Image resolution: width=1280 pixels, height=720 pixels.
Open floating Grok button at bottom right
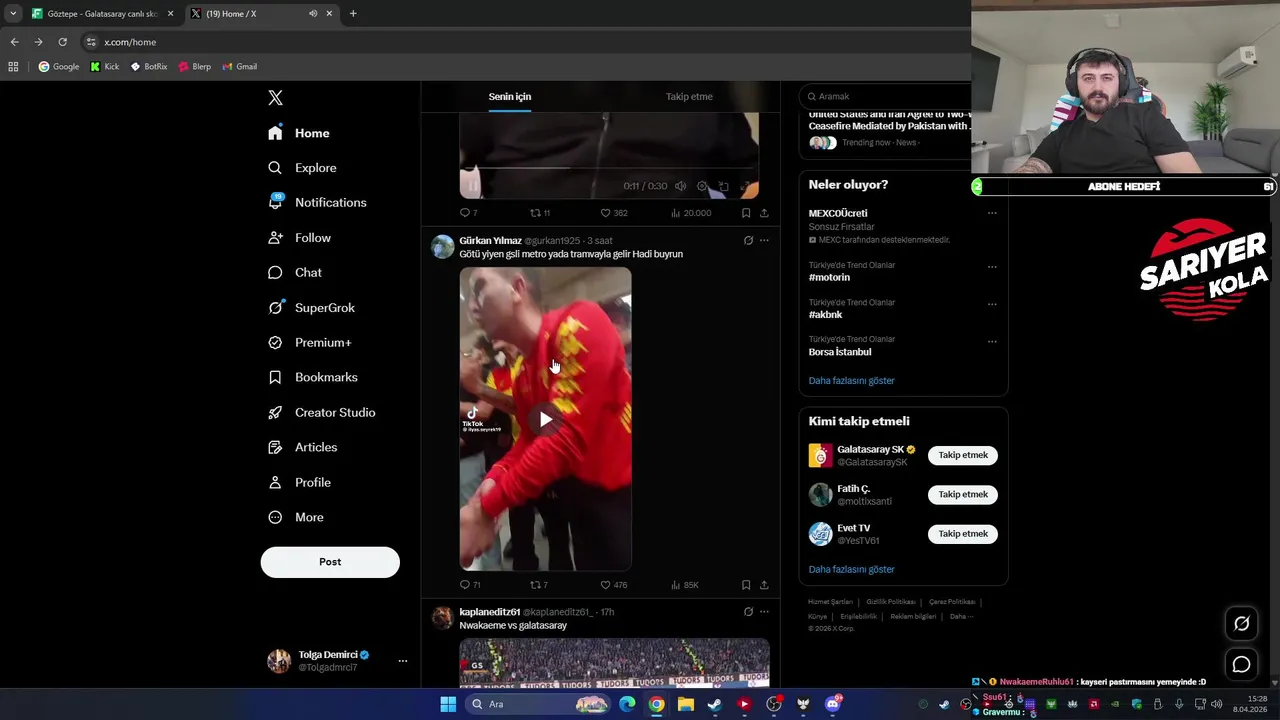(x=1241, y=623)
